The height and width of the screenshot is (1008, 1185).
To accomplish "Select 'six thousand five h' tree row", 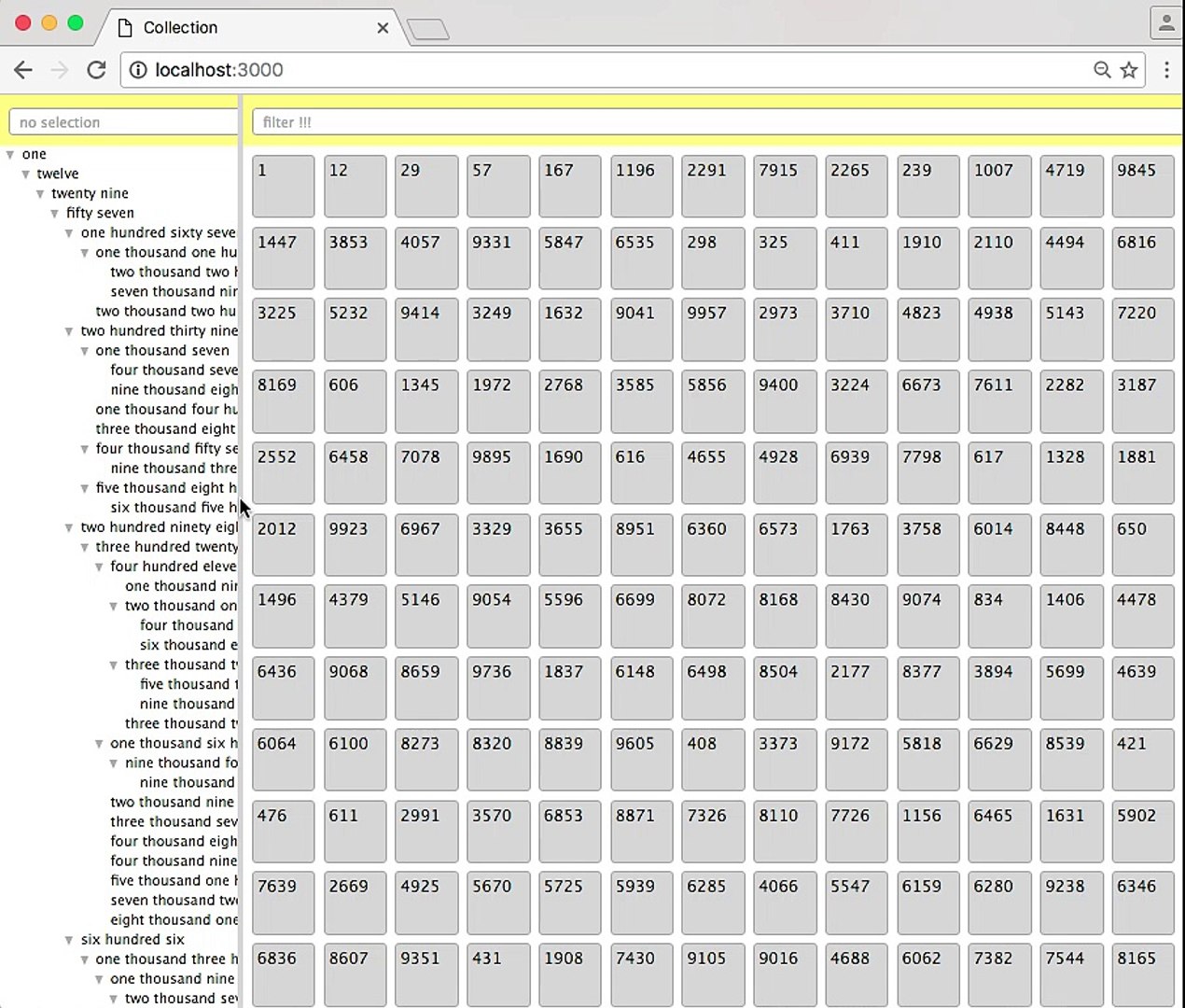I will 174,507.
